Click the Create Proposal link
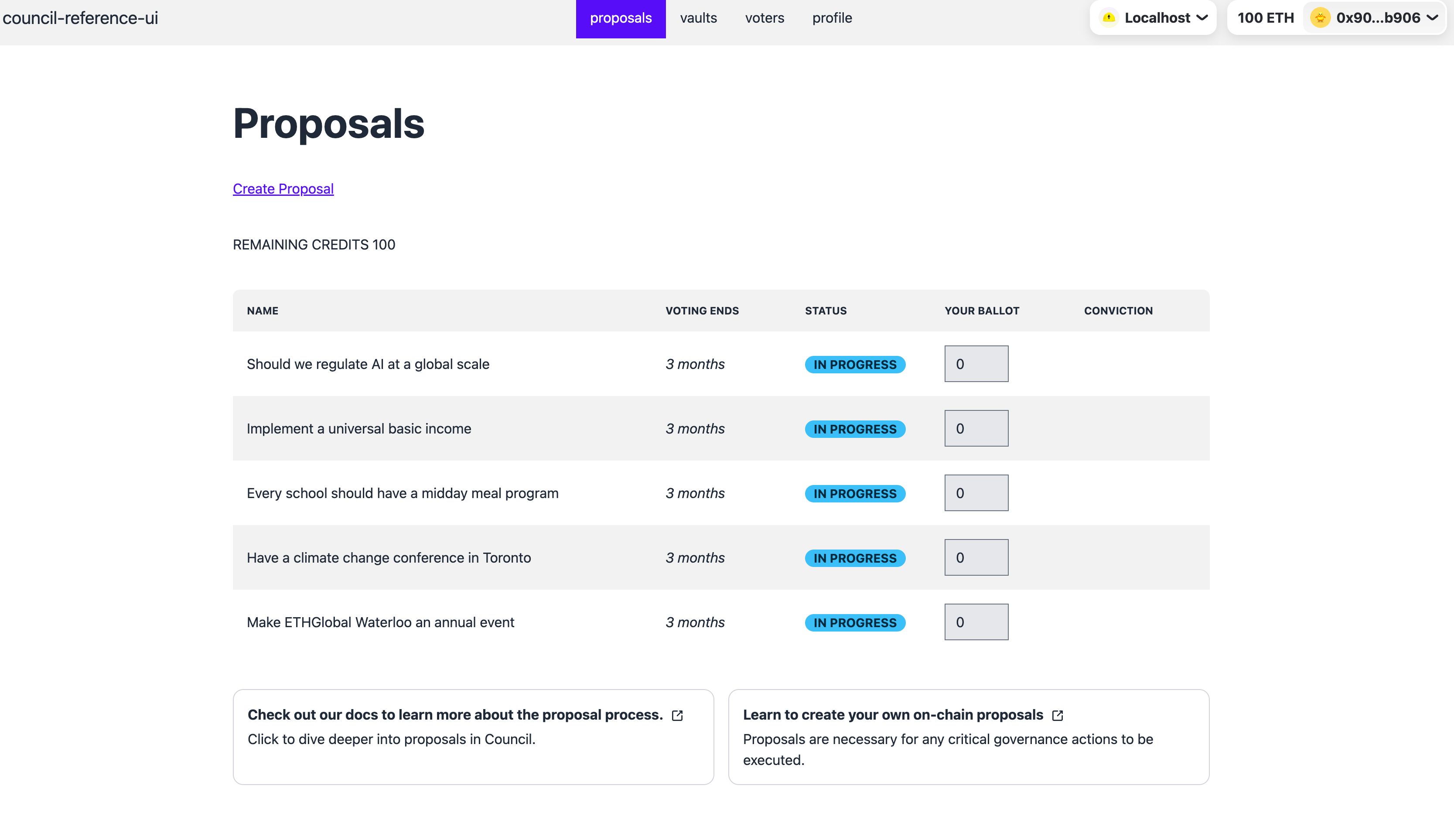The width and height of the screenshot is (1454, 840). pyautogui.click(x=283, y=189)
